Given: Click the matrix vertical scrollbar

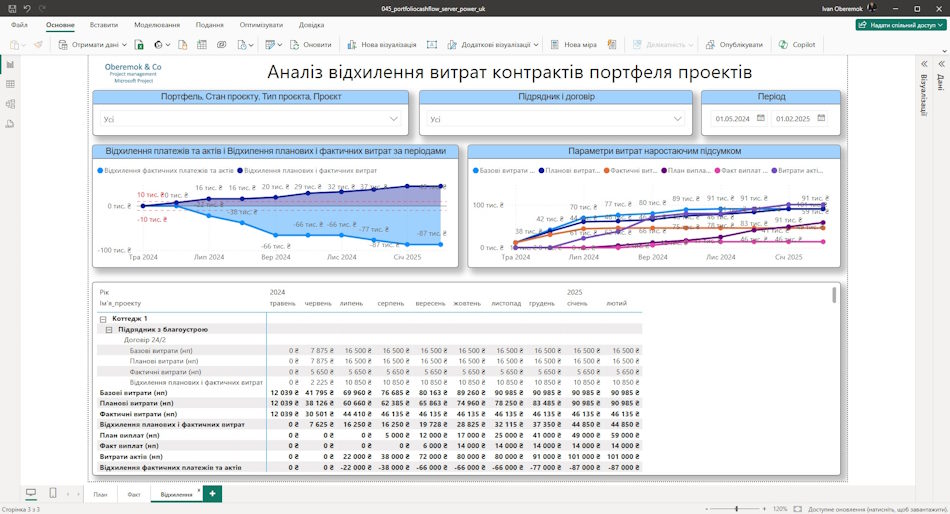Looking at the screenshot, I should click(834, 295).
